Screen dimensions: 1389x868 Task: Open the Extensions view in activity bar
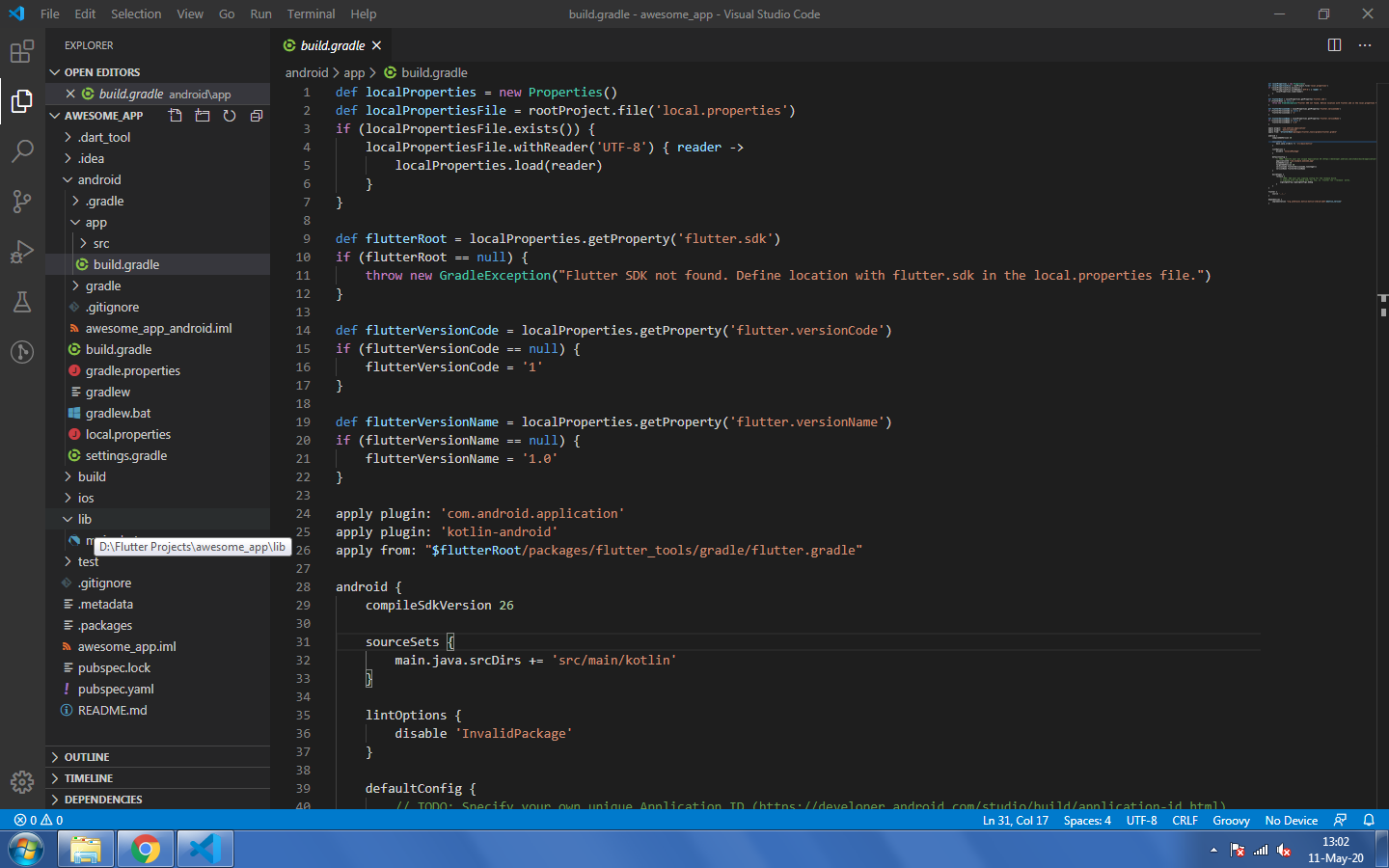[x=22, y=51]
